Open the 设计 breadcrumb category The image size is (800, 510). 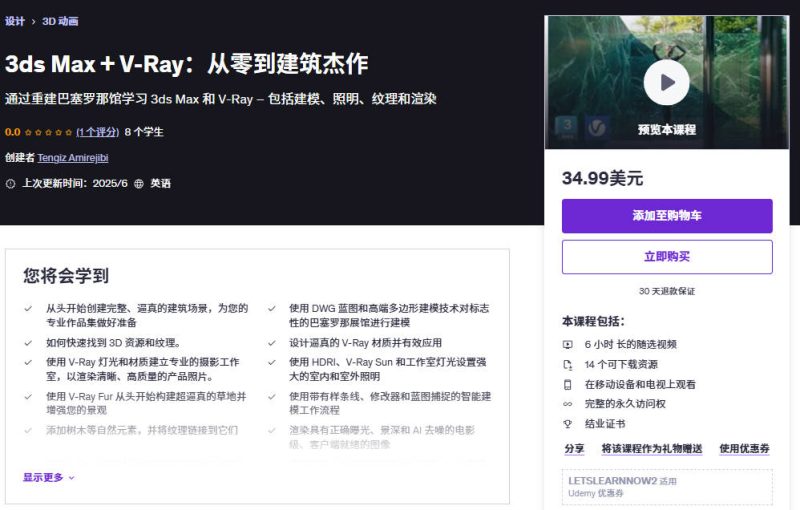15,21
